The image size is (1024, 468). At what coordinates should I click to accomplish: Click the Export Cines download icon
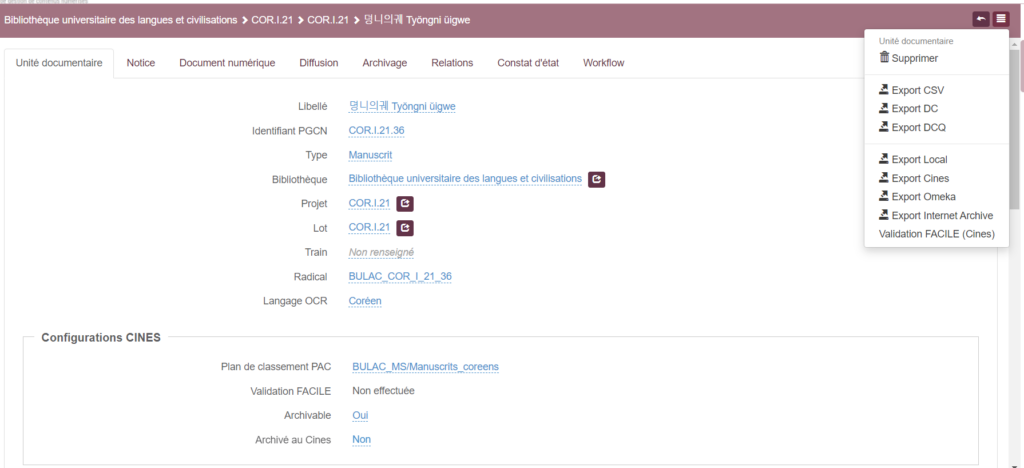[884, 178]
